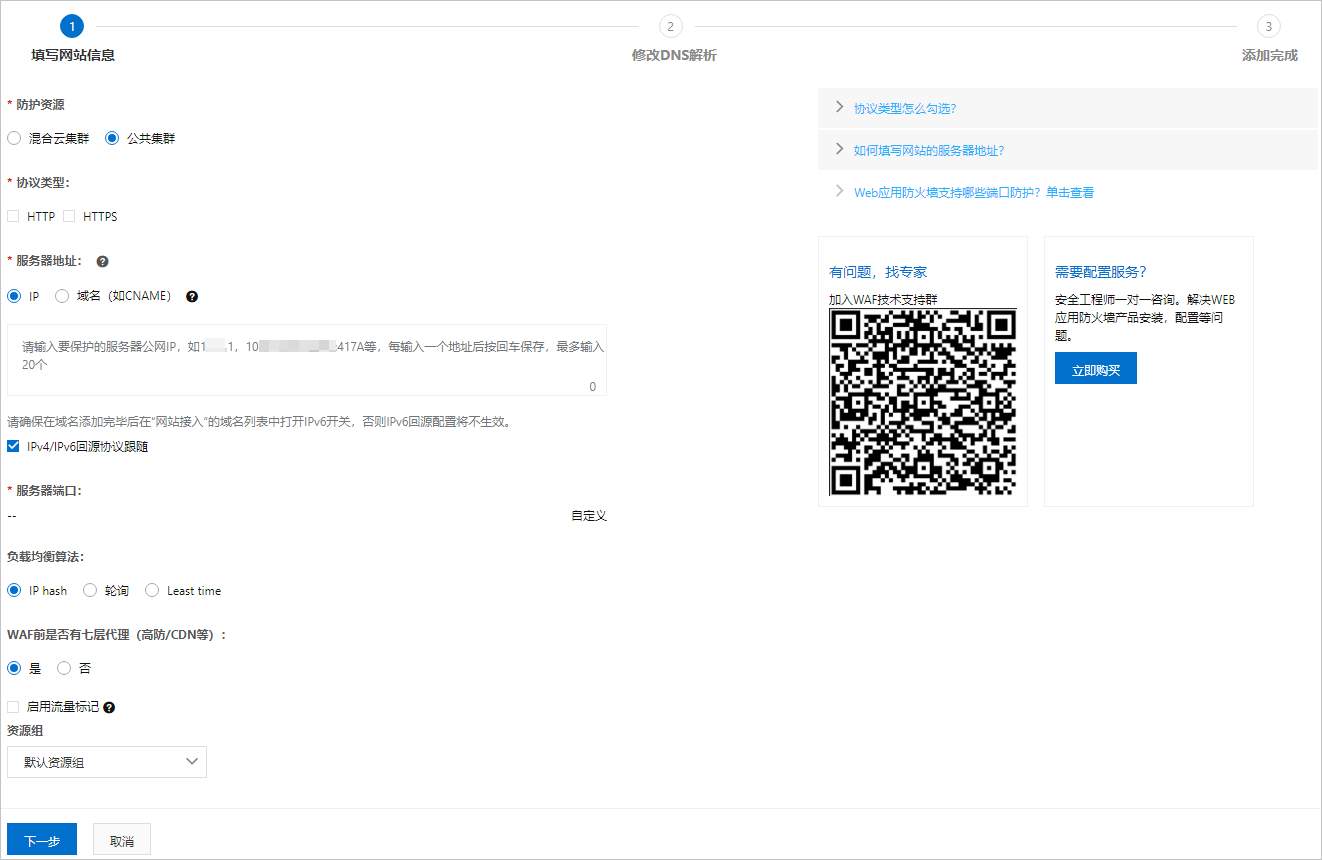Click the step 2 circle icon
Viewport: 1322px width, 860px height.
click(670, 26)
